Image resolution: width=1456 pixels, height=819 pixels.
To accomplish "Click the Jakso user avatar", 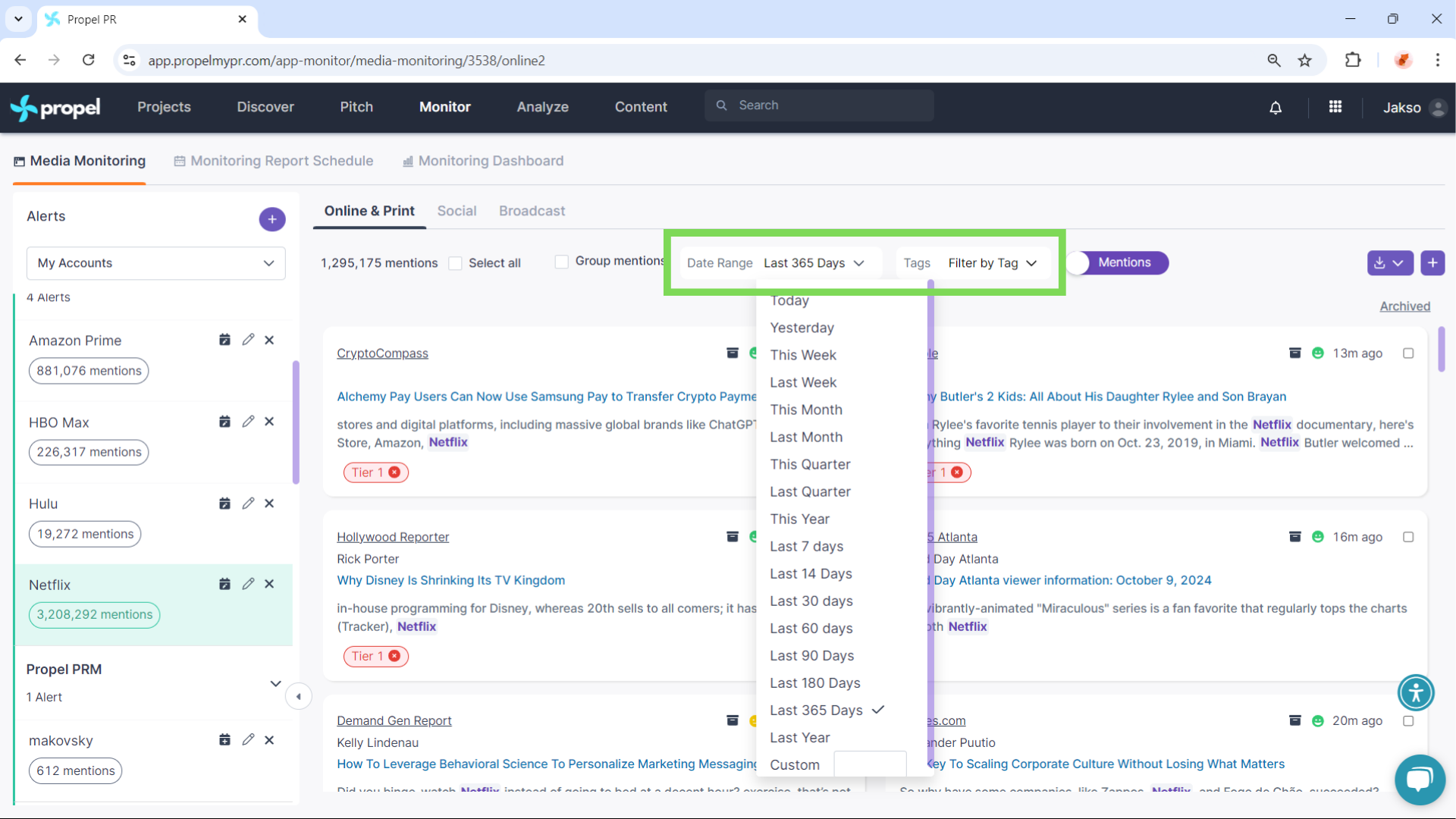I will (x=1437, y=108).
